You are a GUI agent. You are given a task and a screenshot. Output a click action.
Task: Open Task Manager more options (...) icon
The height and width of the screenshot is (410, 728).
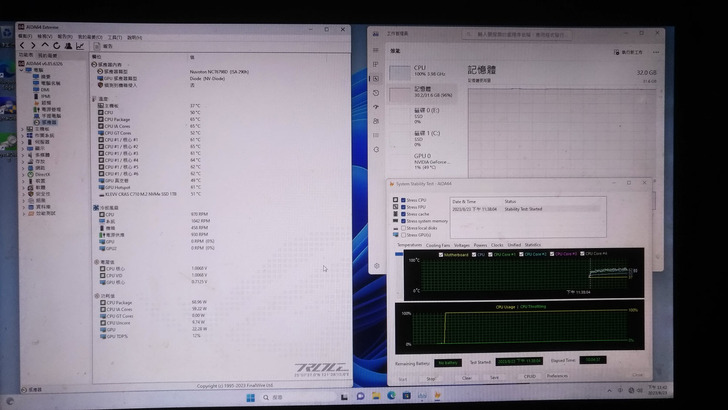(656, 52)
